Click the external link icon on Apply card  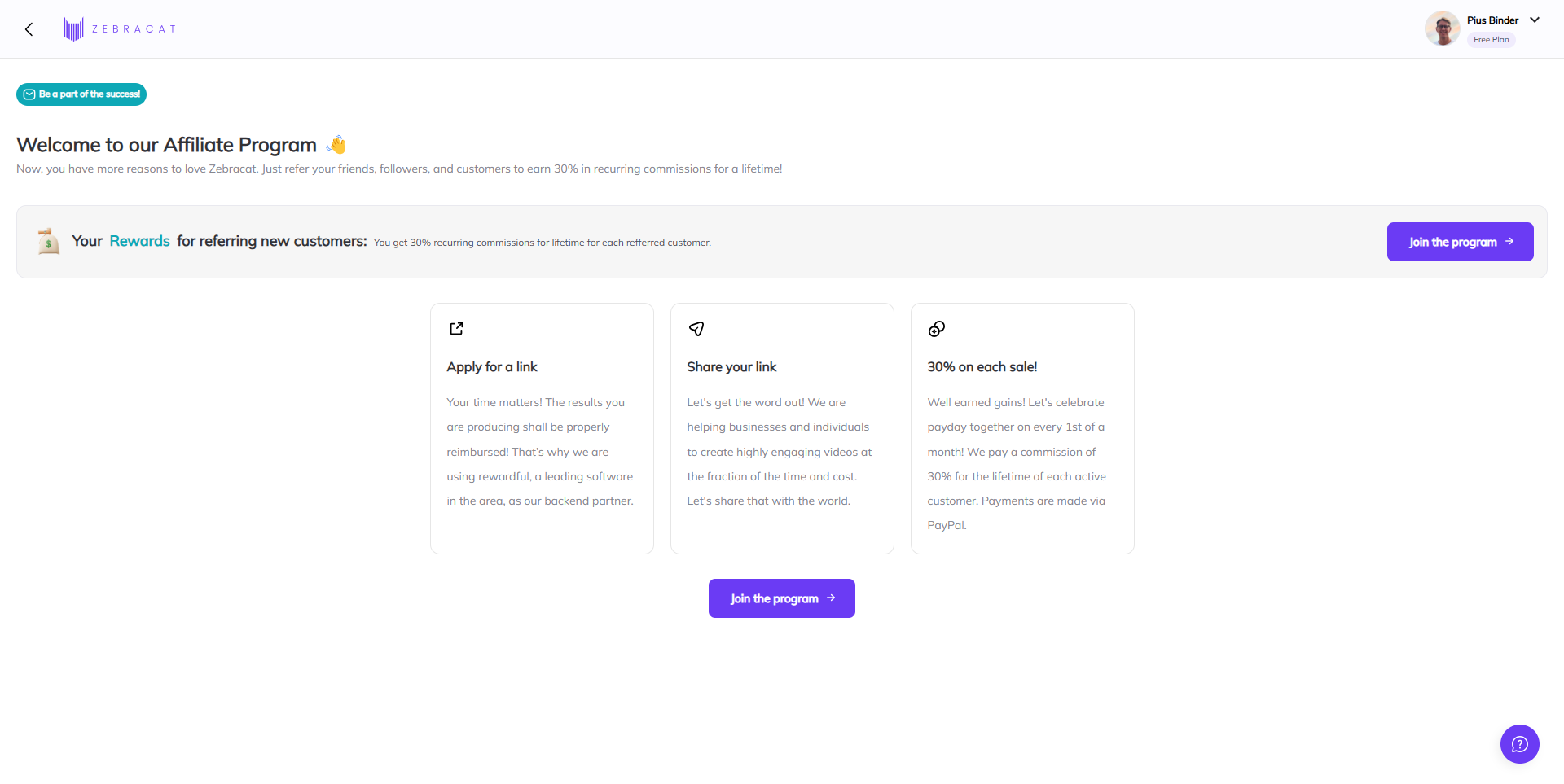point(456,329)
